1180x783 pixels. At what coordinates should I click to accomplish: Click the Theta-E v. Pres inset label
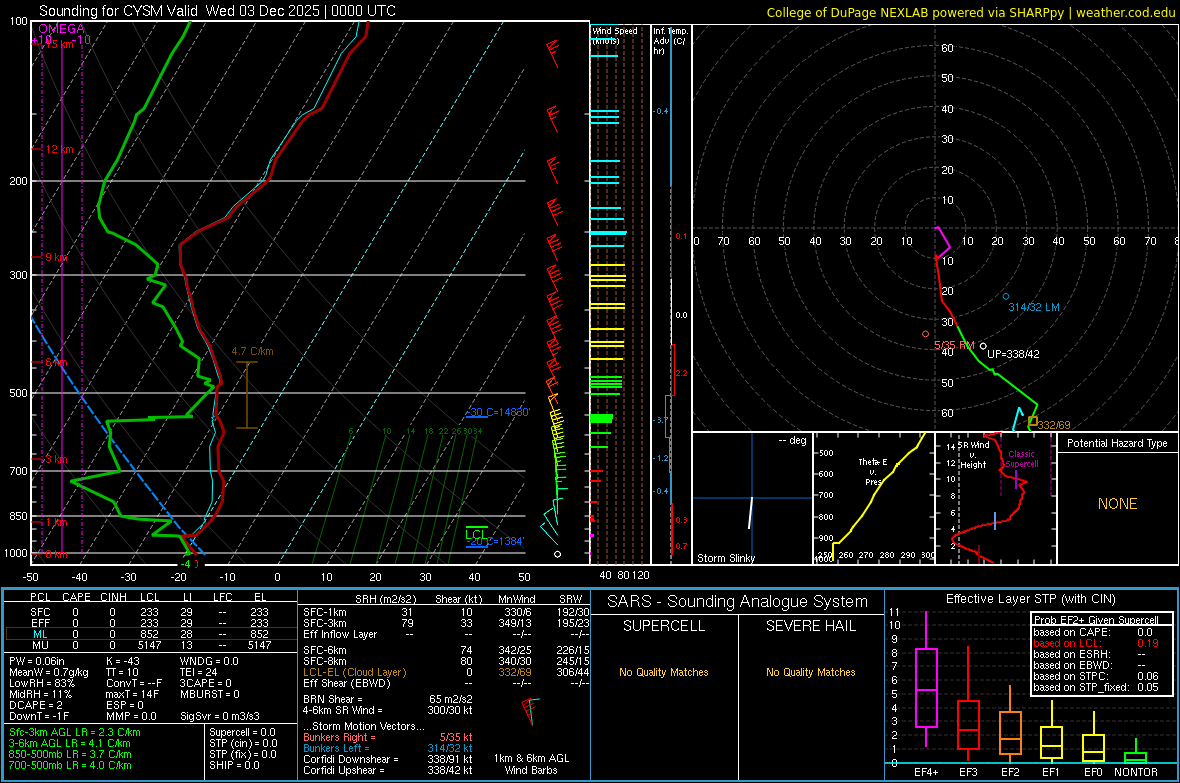(x=872, y=471)
